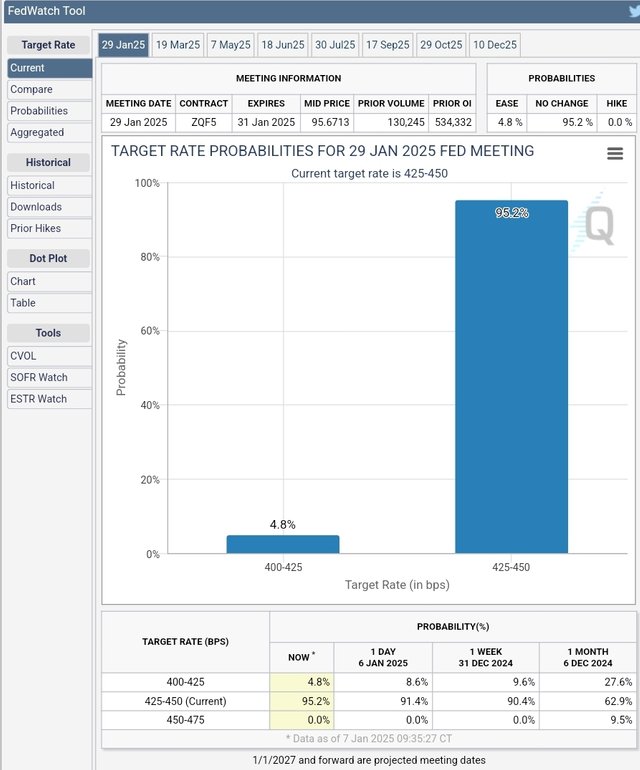Click the 27.6% one month value
Screen dimensions: 640x770
pos(618,682)
